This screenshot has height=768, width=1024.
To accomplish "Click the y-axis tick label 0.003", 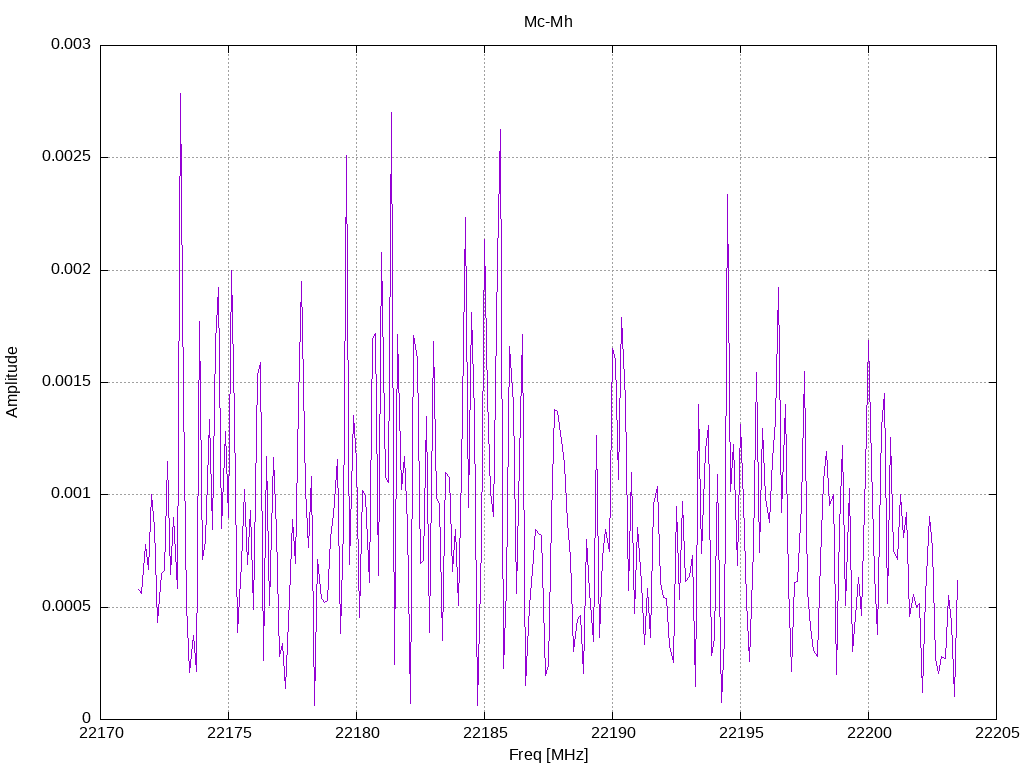I will coord(71,44).
